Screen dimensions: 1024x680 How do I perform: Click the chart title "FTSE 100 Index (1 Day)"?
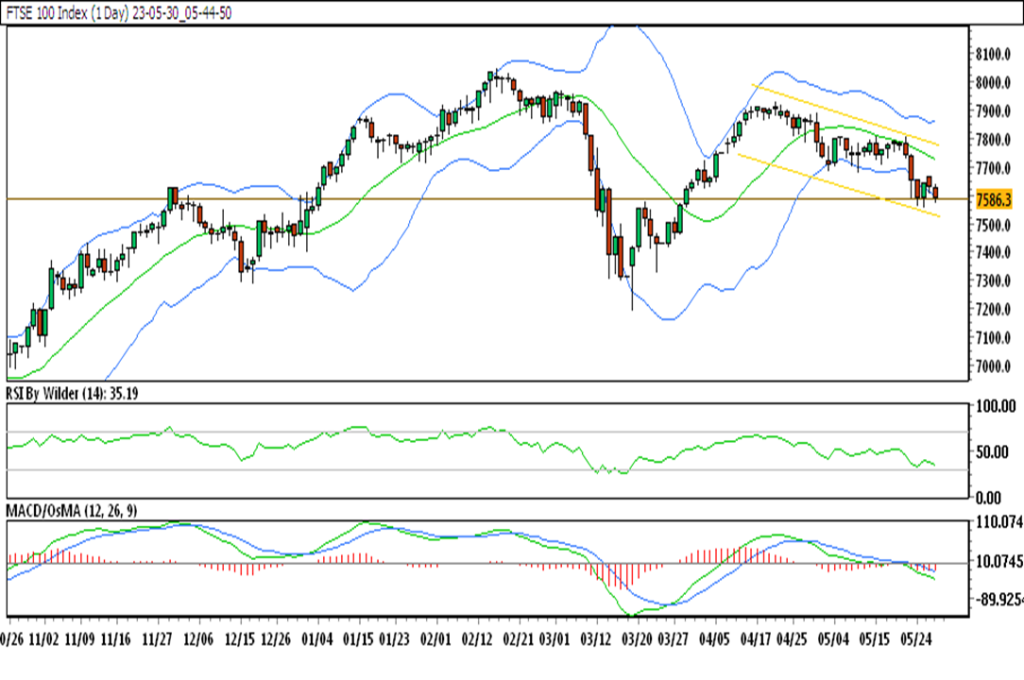(68, 13)
